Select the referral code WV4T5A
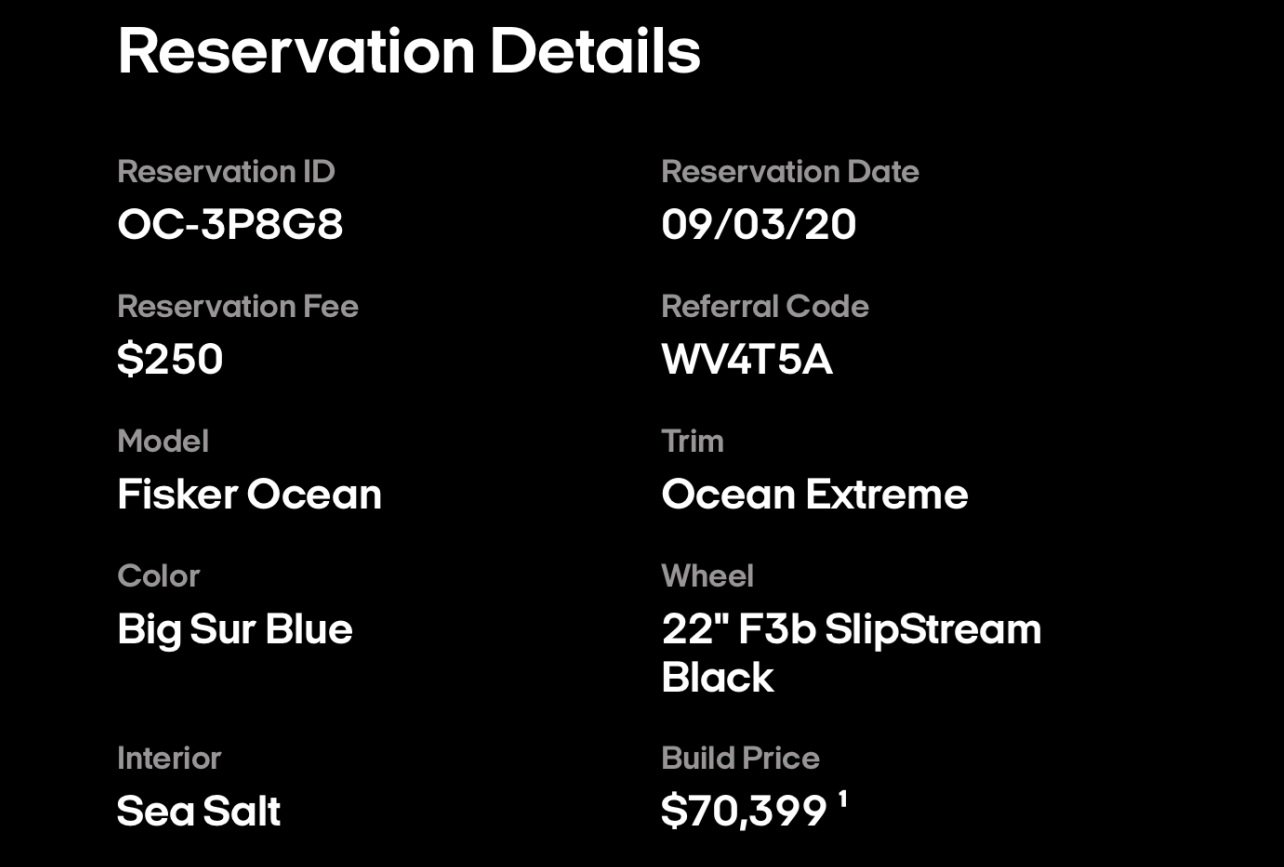The height and width of the screenshot is (867, 1284). (747, 359)
